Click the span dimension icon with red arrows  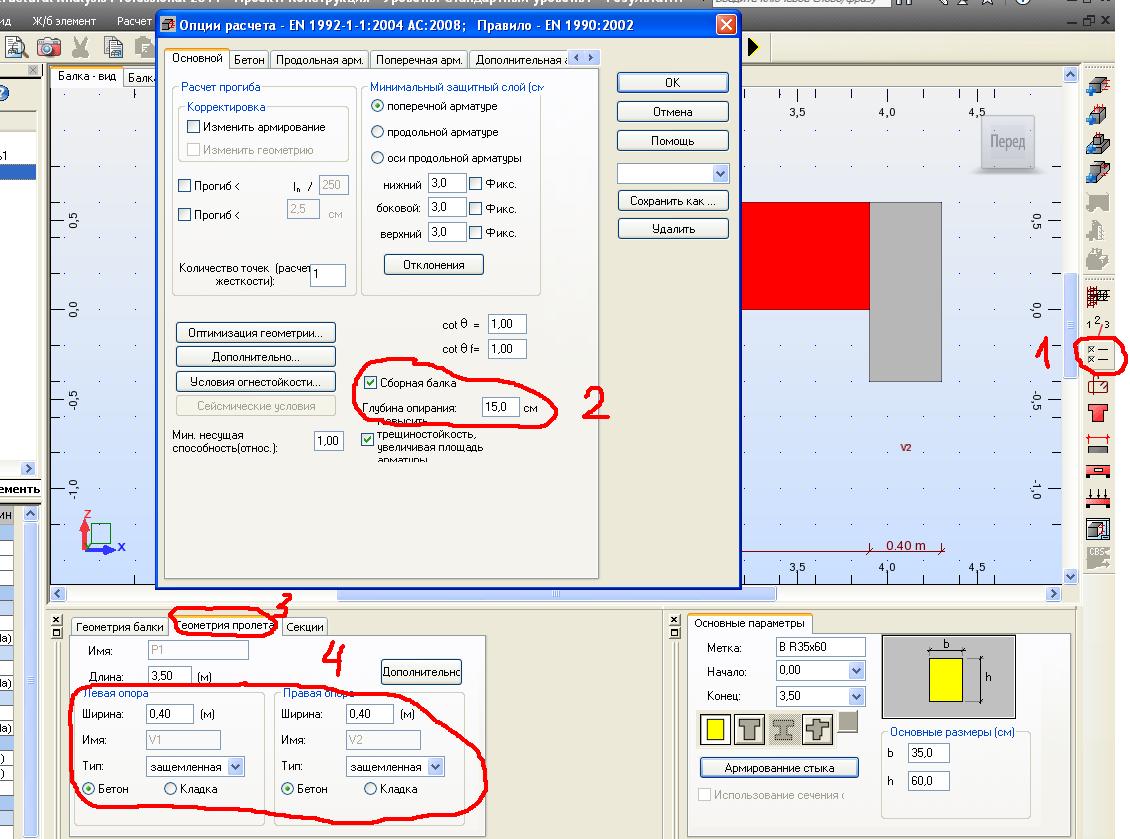pyautogui.click(x=1098, y=443)
